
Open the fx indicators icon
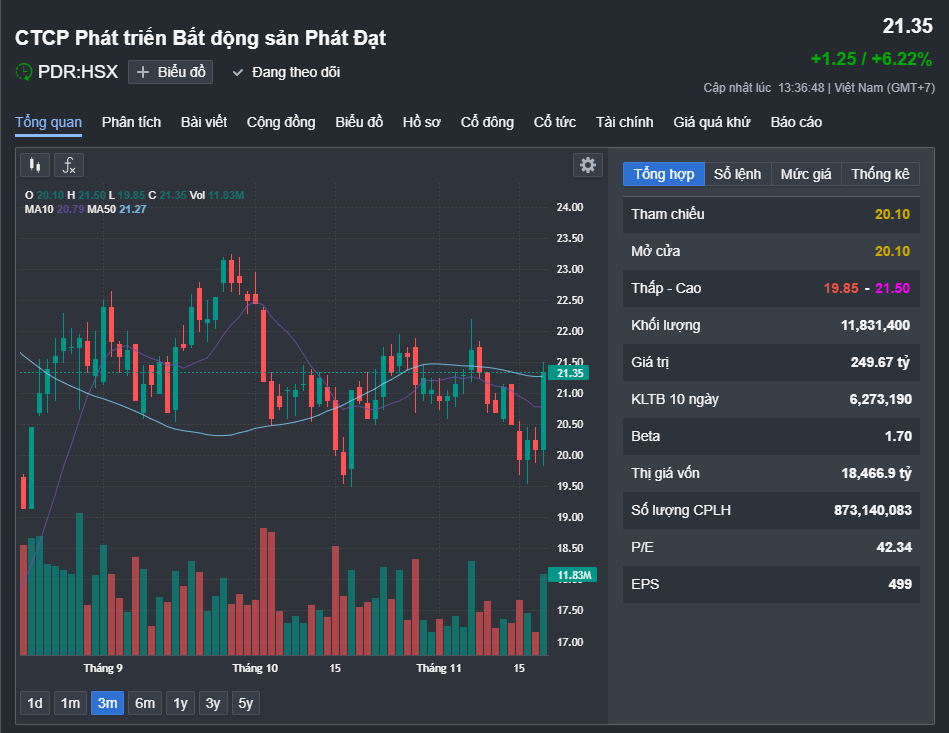pyautogui.click(x=69, y=165)
